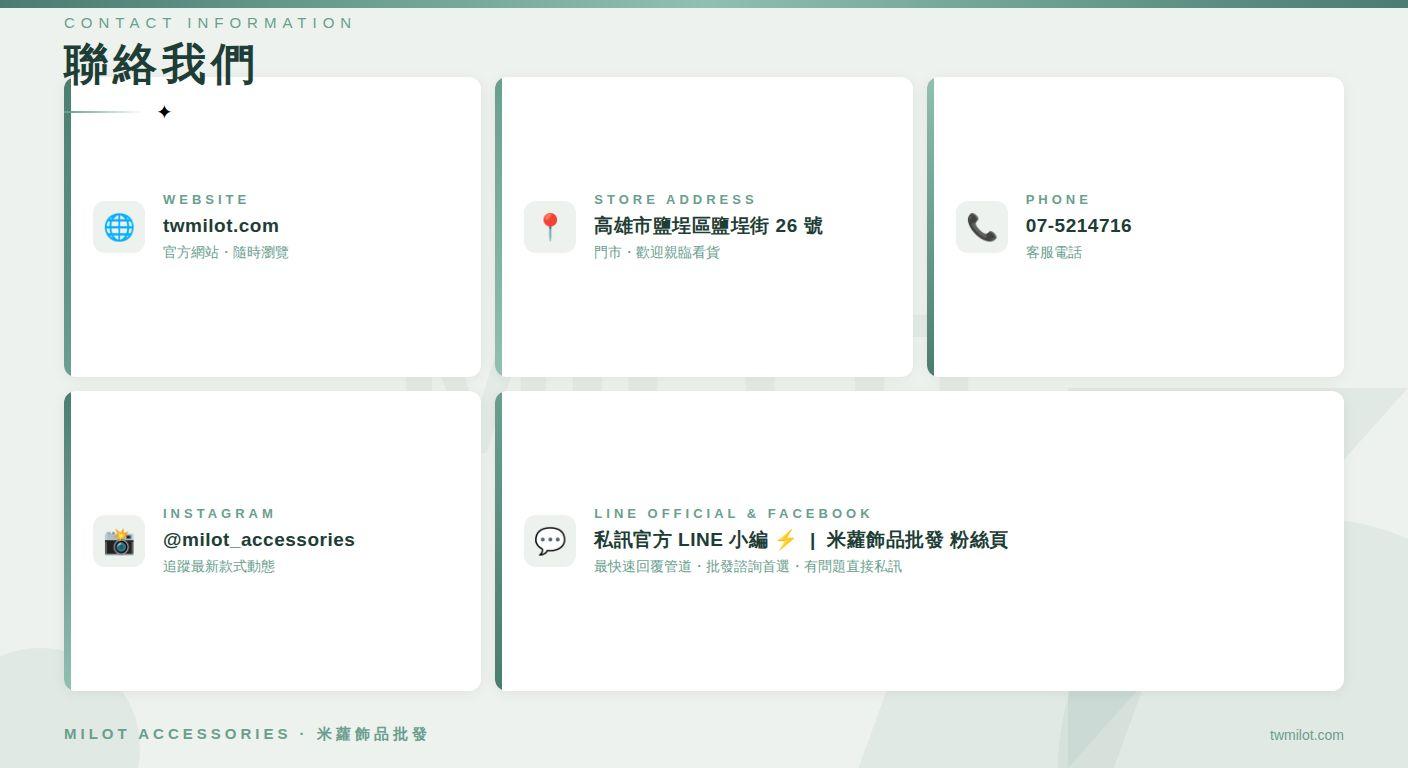Click the INSTAGRAM label
This screenshot has height=768, width=1408.
click(x=219, y=514)
